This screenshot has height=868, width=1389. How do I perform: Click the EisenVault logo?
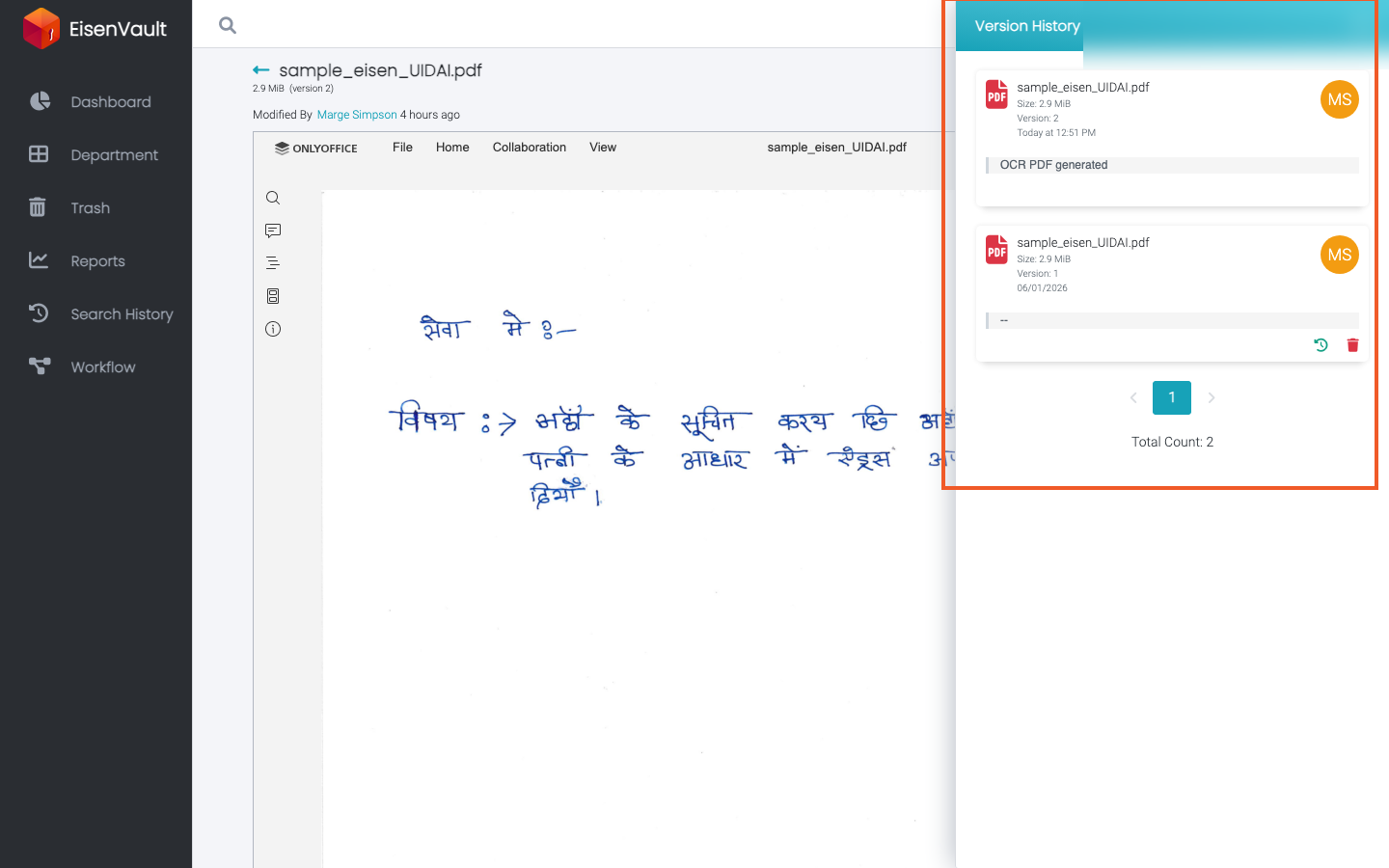[95, 29]
